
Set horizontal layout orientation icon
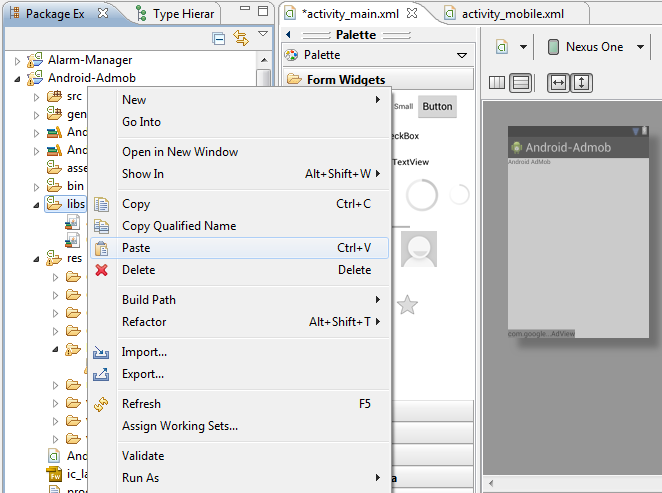(x=497, y=83)
